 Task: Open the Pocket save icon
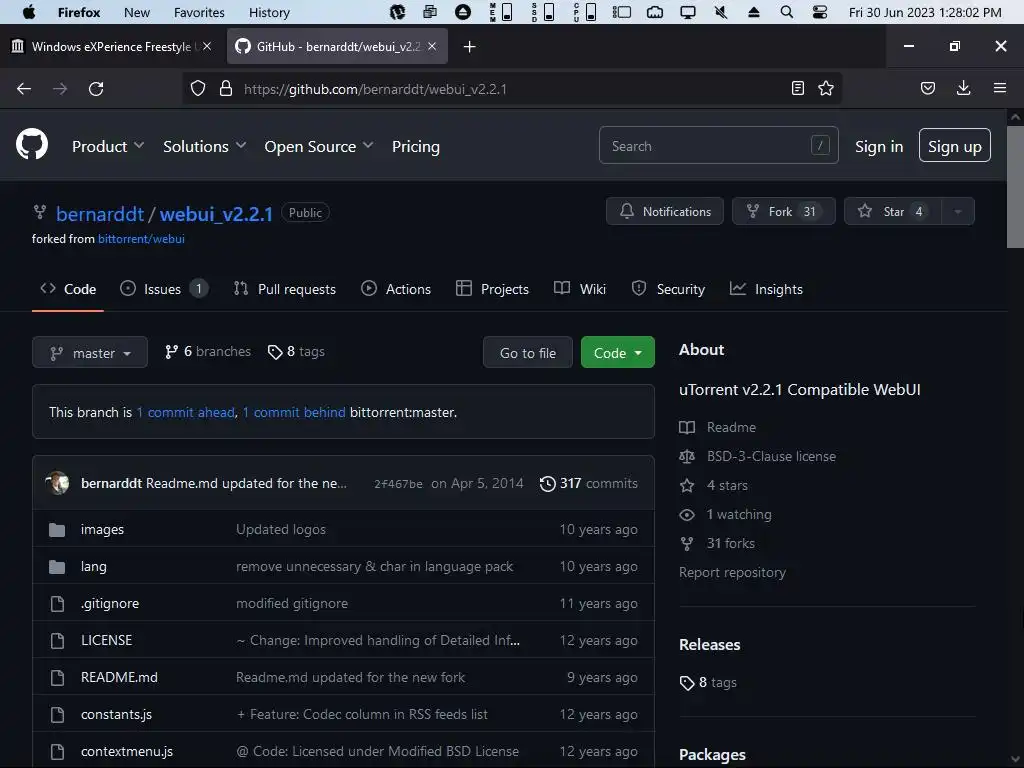coord(927,88)
